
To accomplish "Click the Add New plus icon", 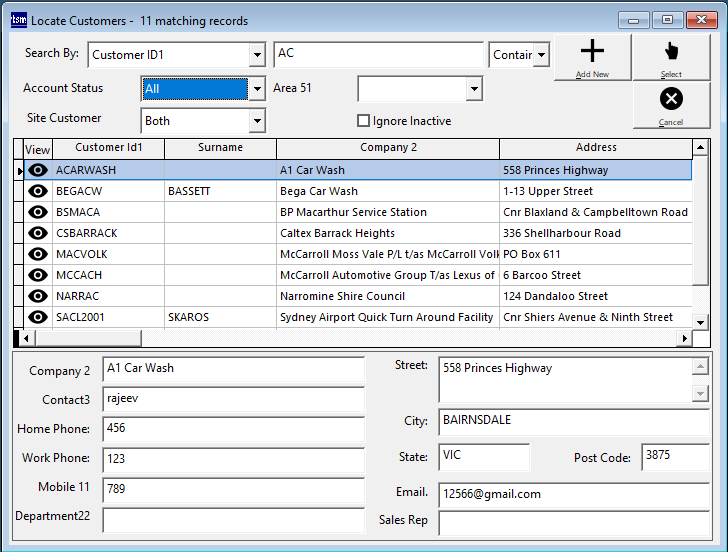I will pos(592,52).
